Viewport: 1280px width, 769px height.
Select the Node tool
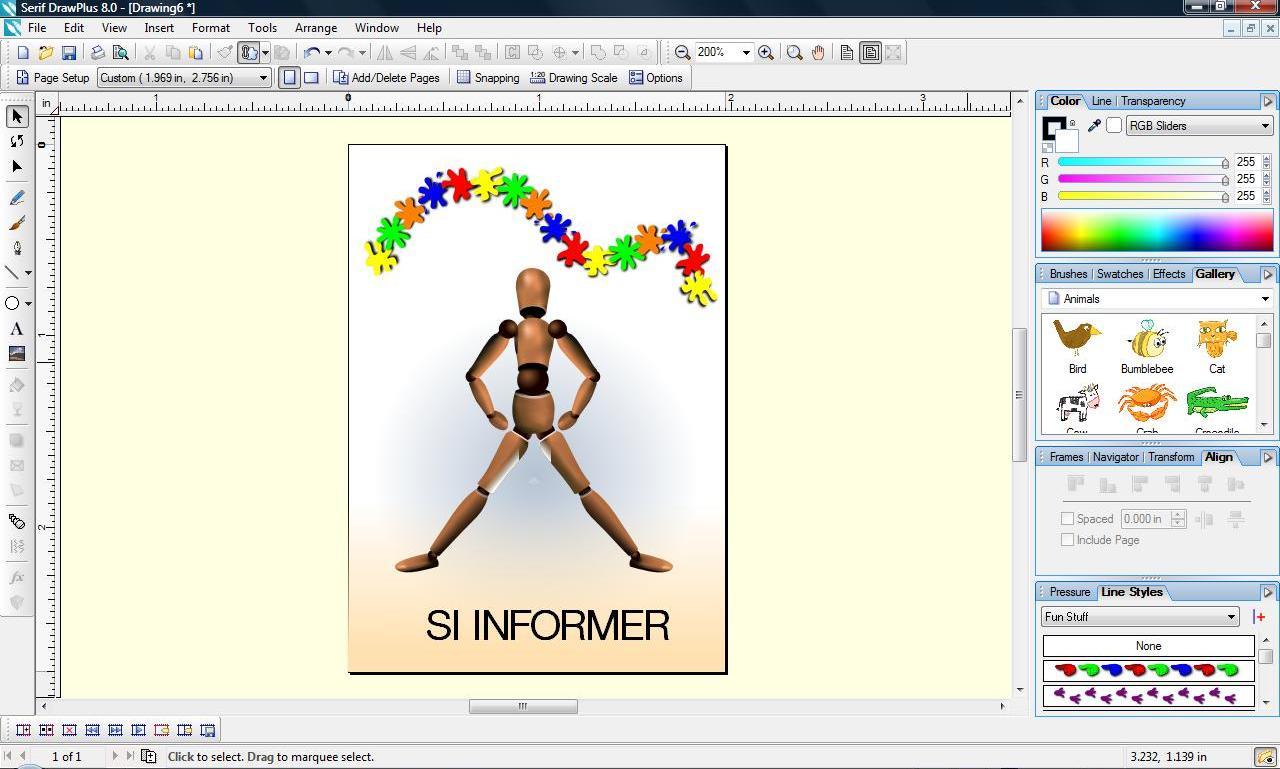pyautogui.click(x=17, y=166)
